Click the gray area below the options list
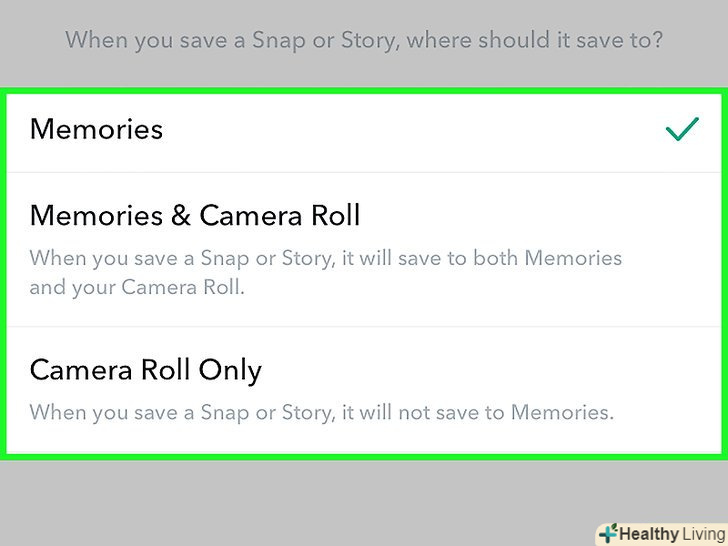Screen dimensions: 728x546 point(300,500)
